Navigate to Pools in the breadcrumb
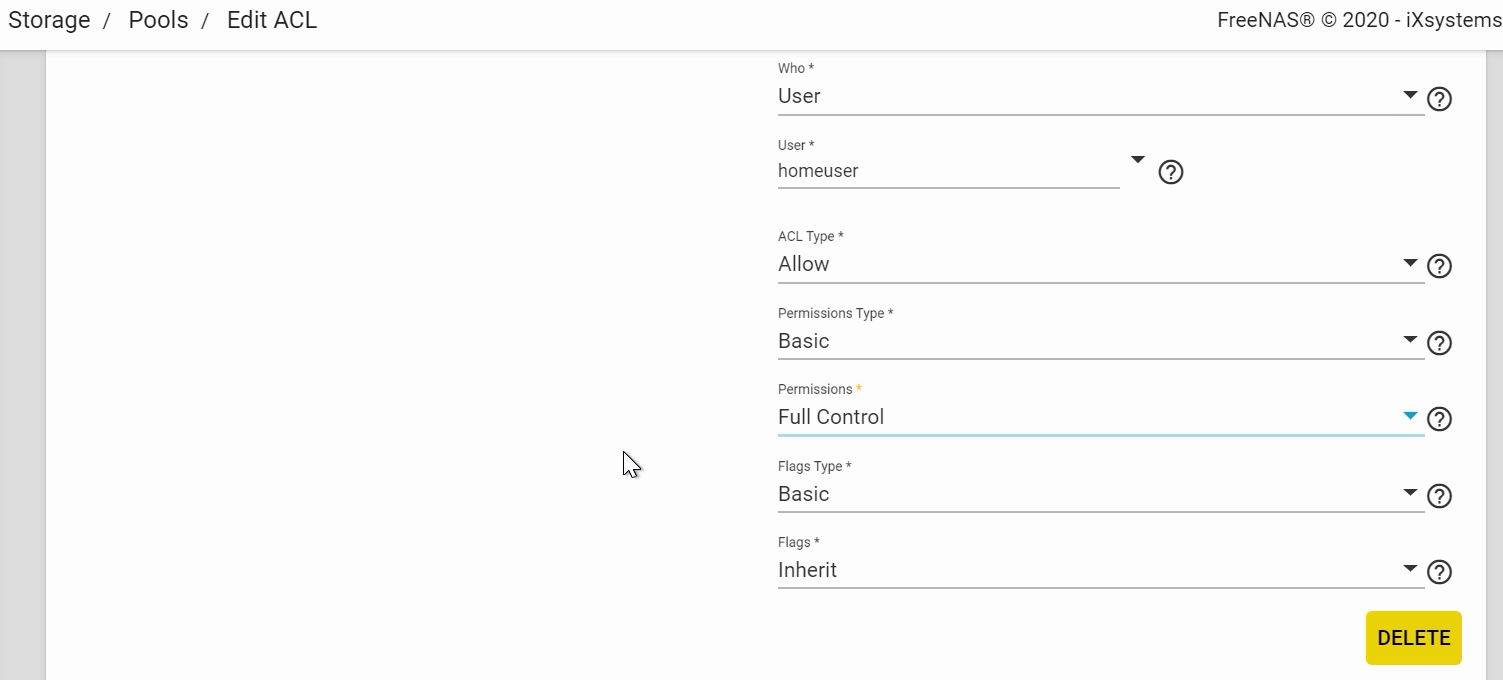Screen dimensions: 1503x680 pyautogui.click(x=158, y=20)
